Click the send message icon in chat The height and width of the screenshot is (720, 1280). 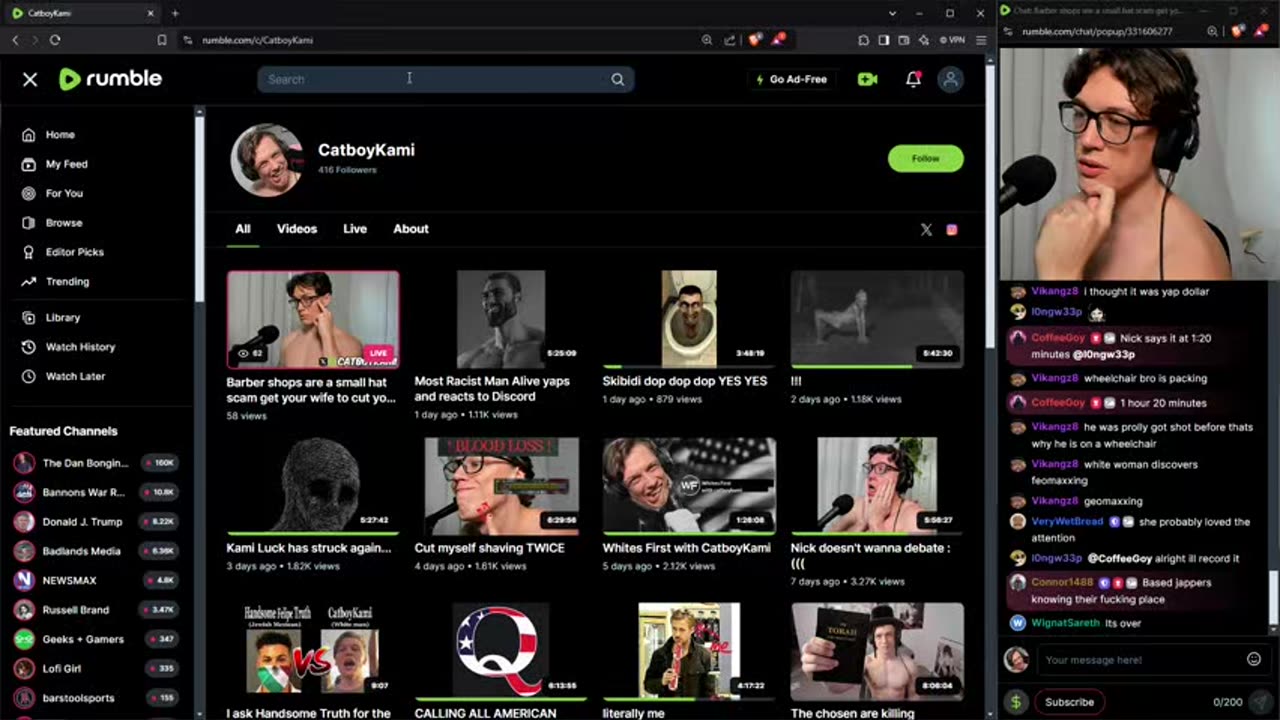pyautogui.click(x=1260, y=702)
